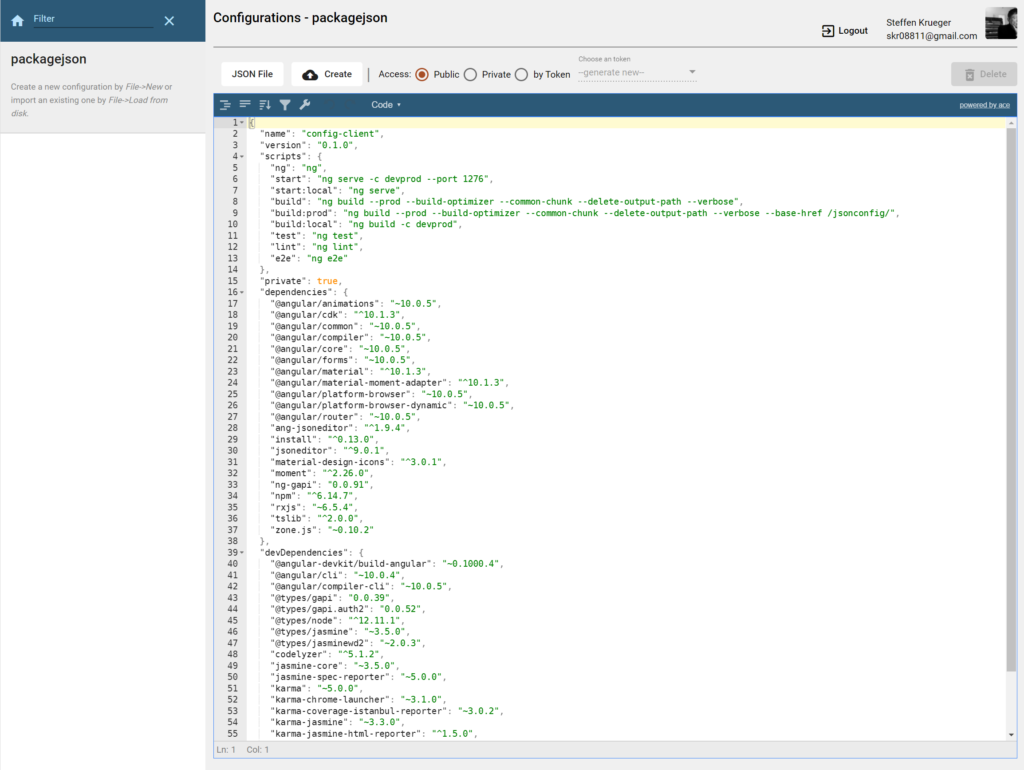Click "build:prod" script key
Screen dimensions: 1024x770
301,213
